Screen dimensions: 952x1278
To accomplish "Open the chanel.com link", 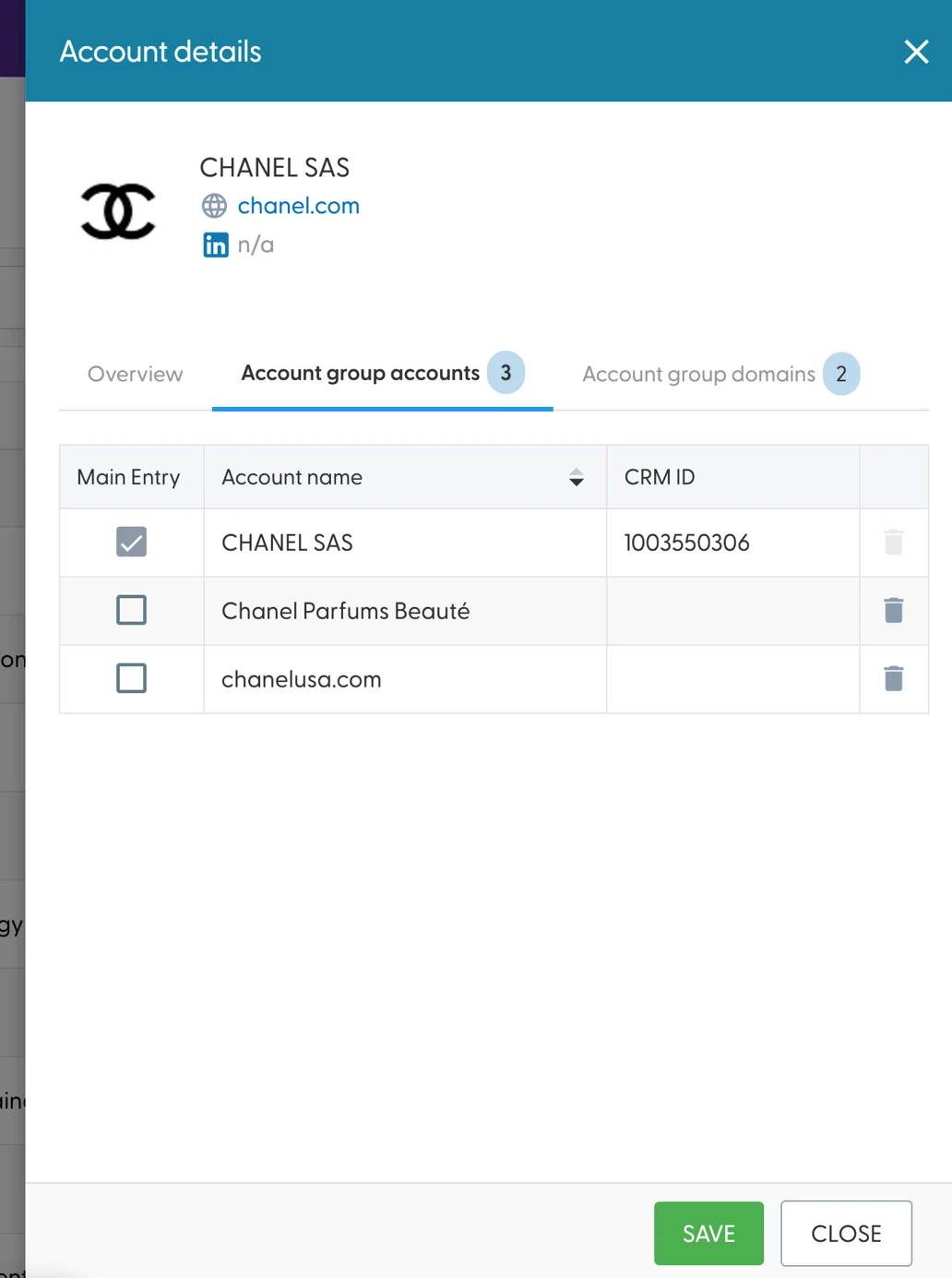I will 299,206.
